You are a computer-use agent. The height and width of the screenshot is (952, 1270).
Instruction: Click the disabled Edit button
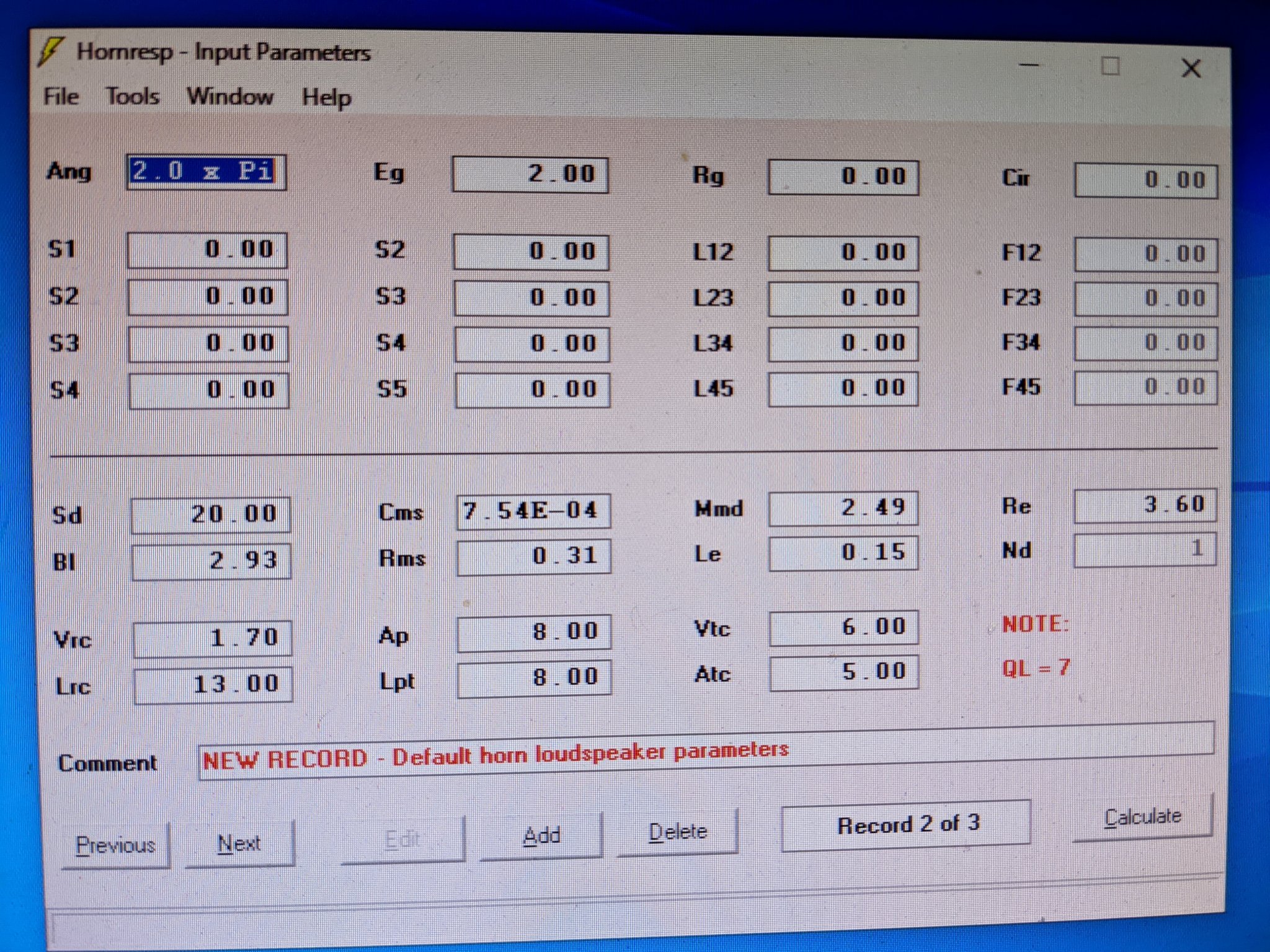point(402,839)
